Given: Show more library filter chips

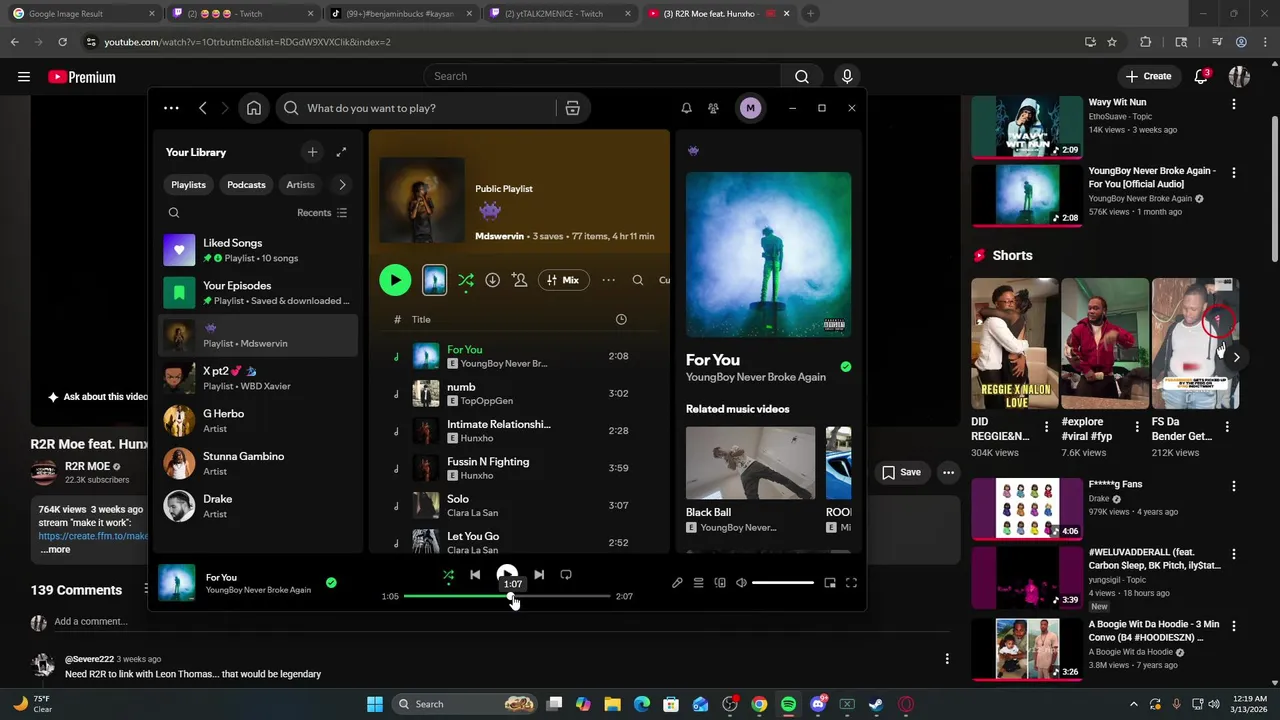Looking at the screenshot, I should coord(342,185).
